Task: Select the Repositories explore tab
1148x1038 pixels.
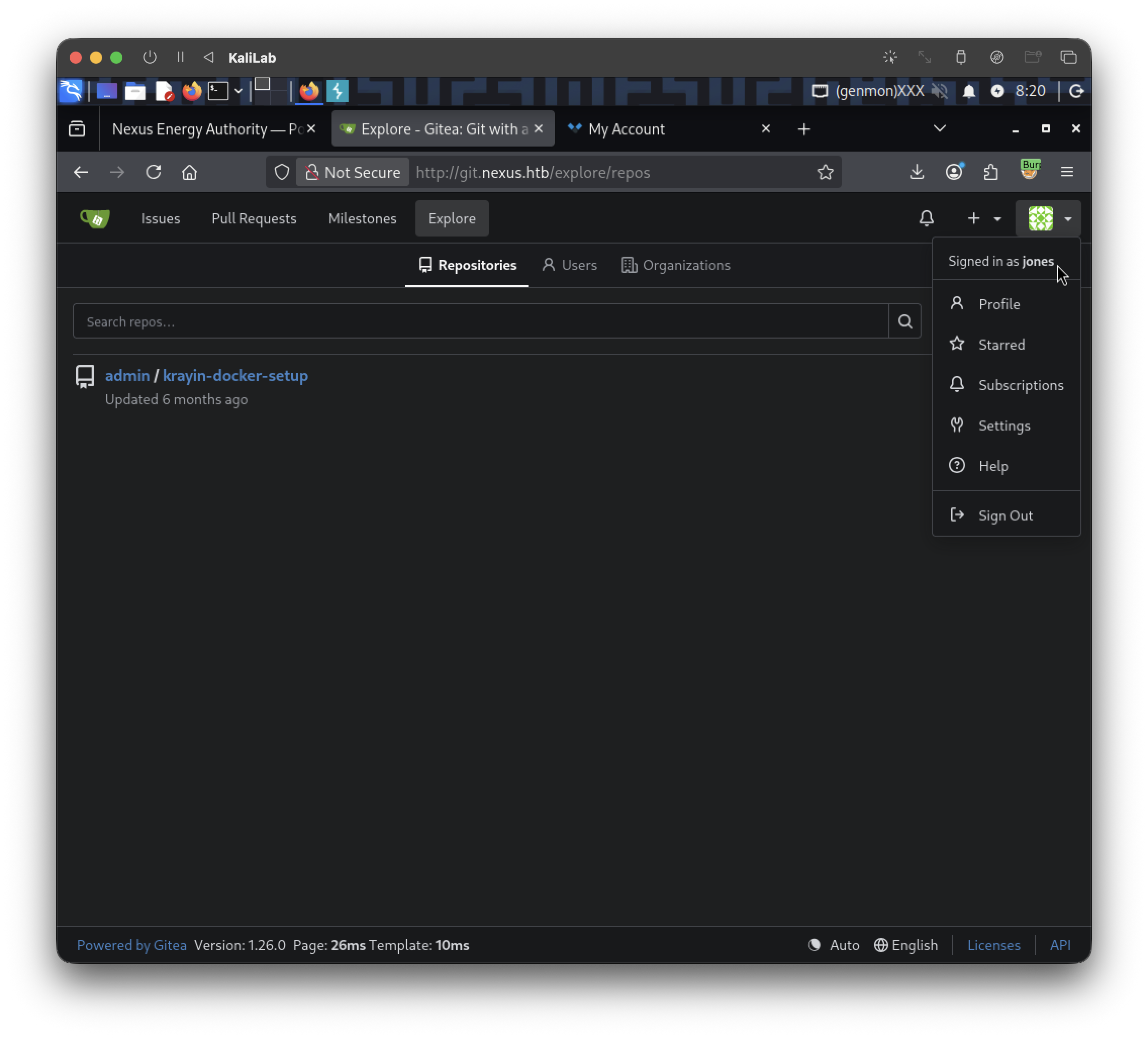Action: point(467,265)
